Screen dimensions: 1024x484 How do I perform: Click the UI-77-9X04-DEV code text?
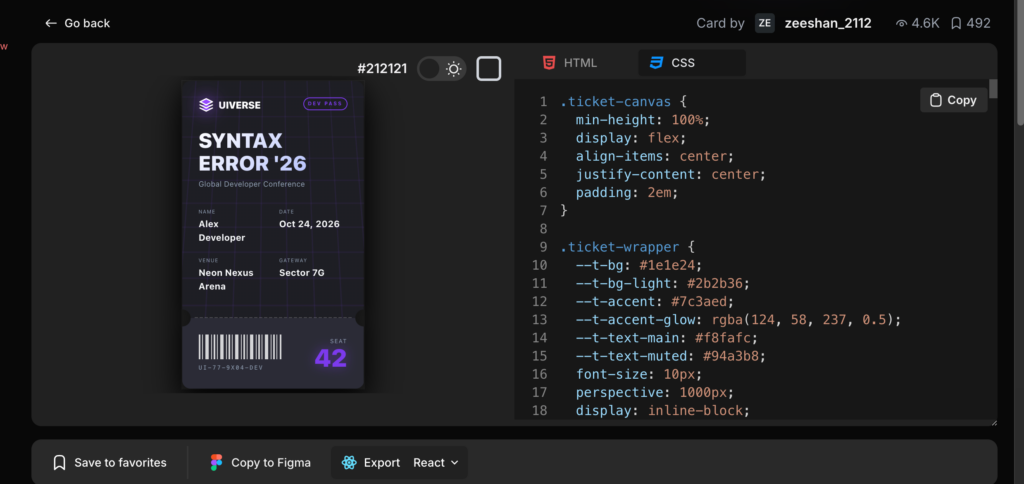click(x=231, y=368)
